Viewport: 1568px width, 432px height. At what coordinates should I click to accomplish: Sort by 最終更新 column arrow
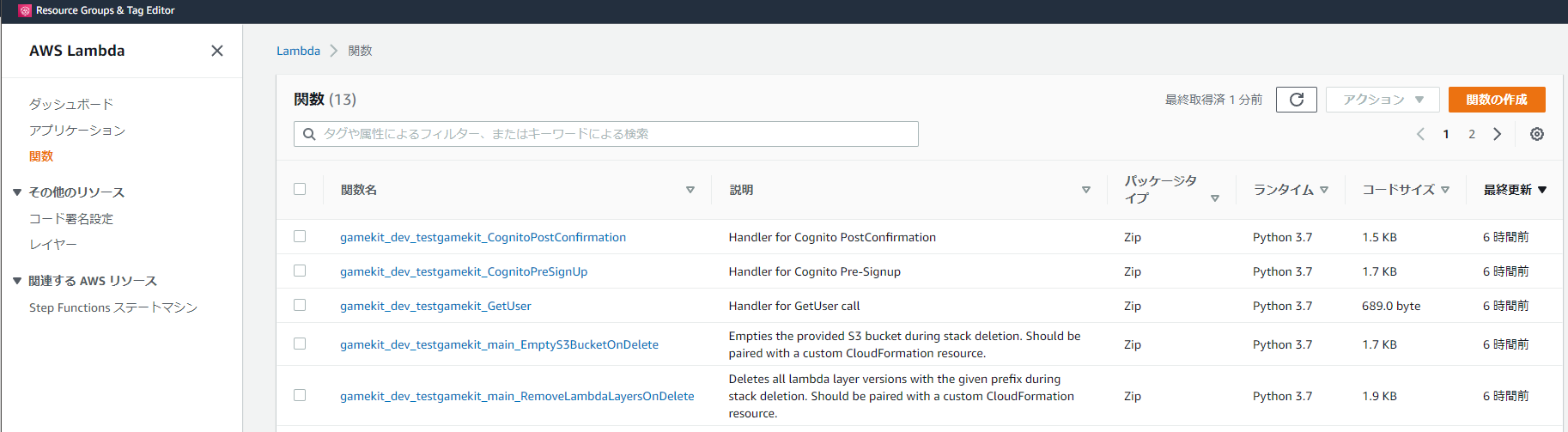pos(1542,190)
